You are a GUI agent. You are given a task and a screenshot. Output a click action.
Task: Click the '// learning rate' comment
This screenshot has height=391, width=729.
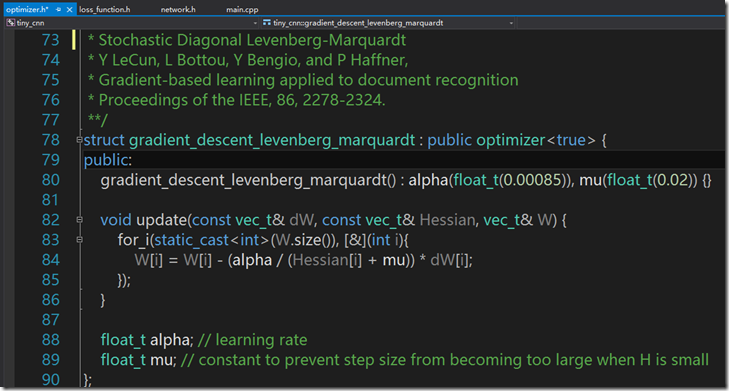(252, 340)
